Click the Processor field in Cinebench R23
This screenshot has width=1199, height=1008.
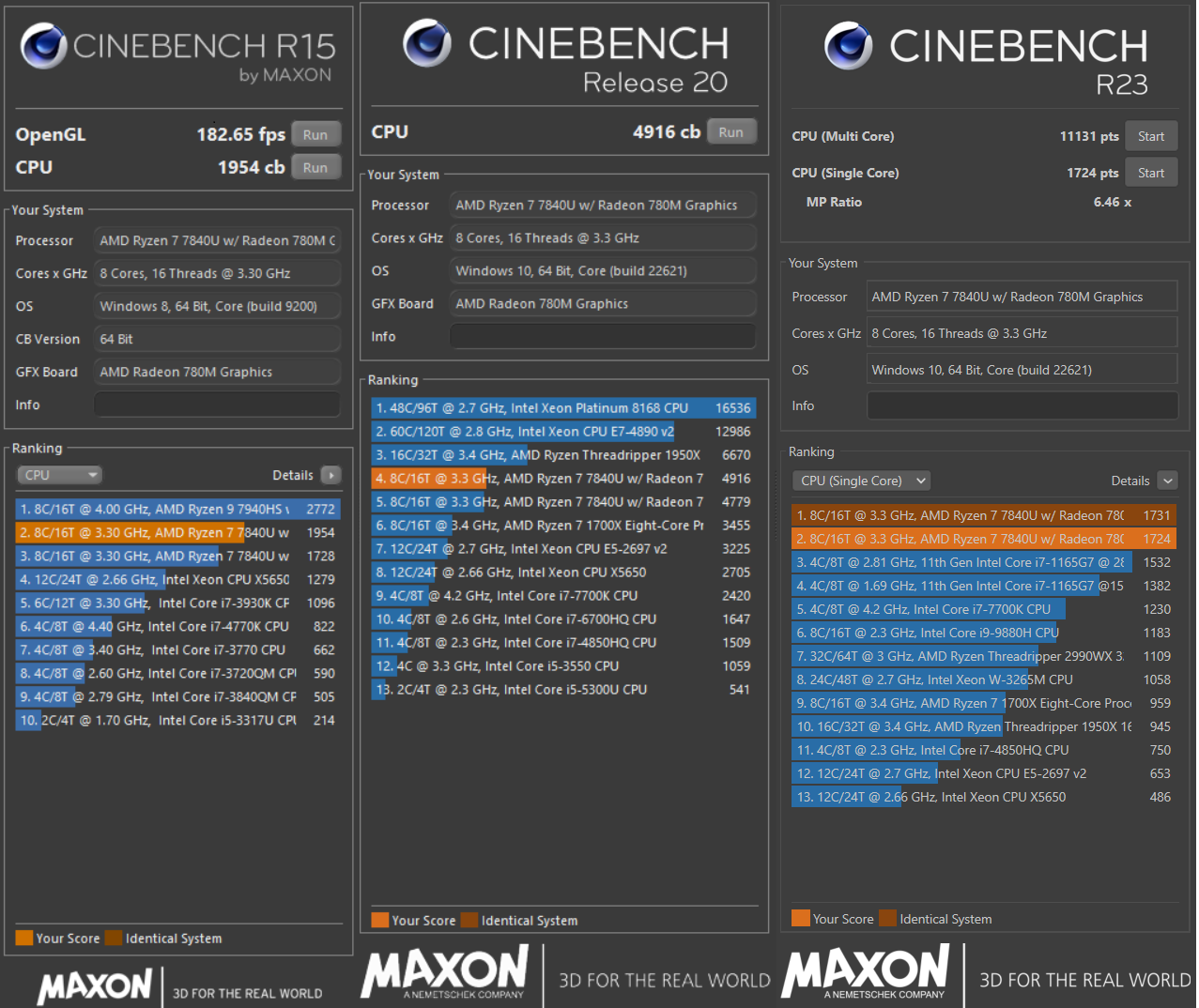(x=1022, y=297)
